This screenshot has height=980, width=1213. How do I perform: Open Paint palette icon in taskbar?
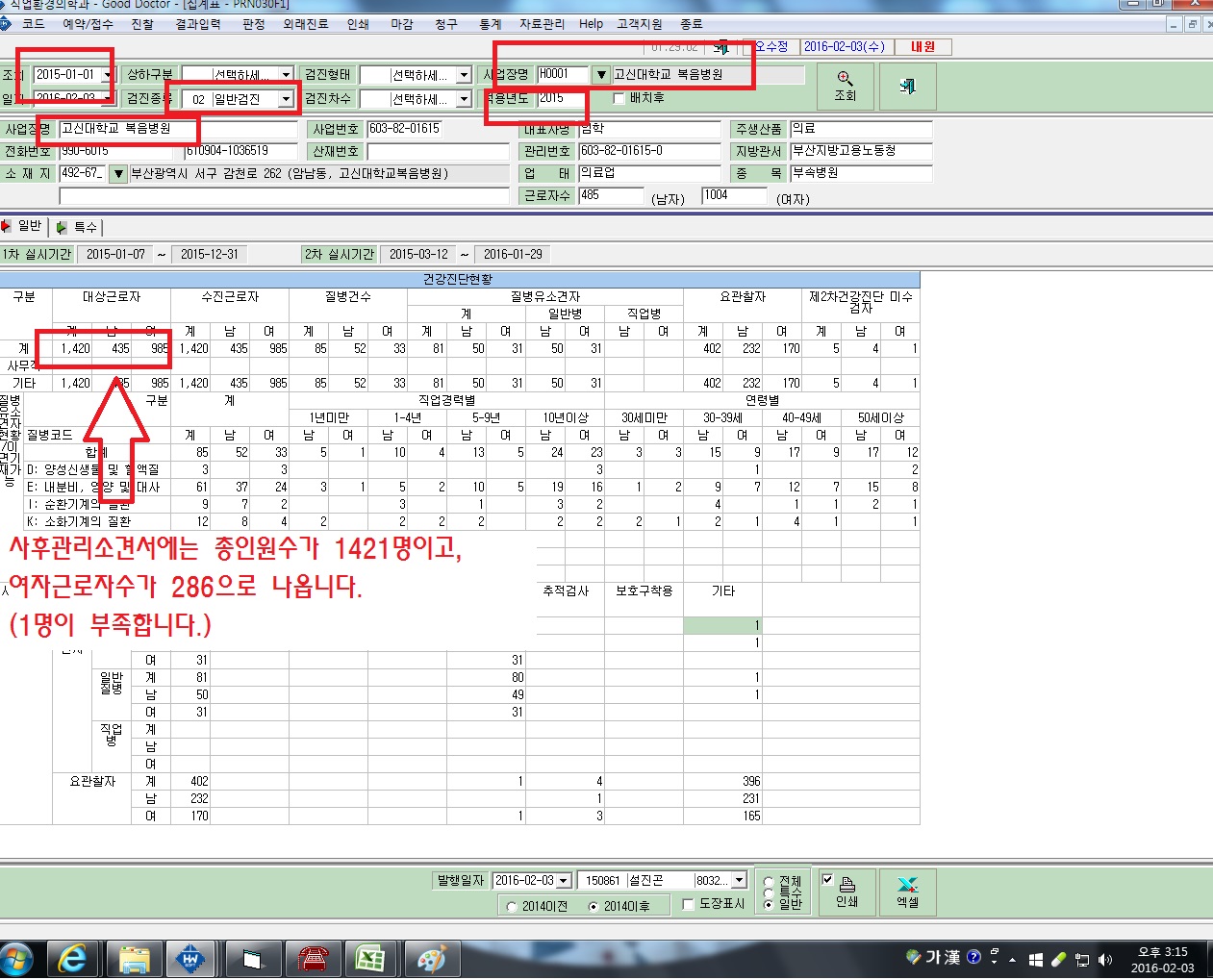[x=431, y=959]
